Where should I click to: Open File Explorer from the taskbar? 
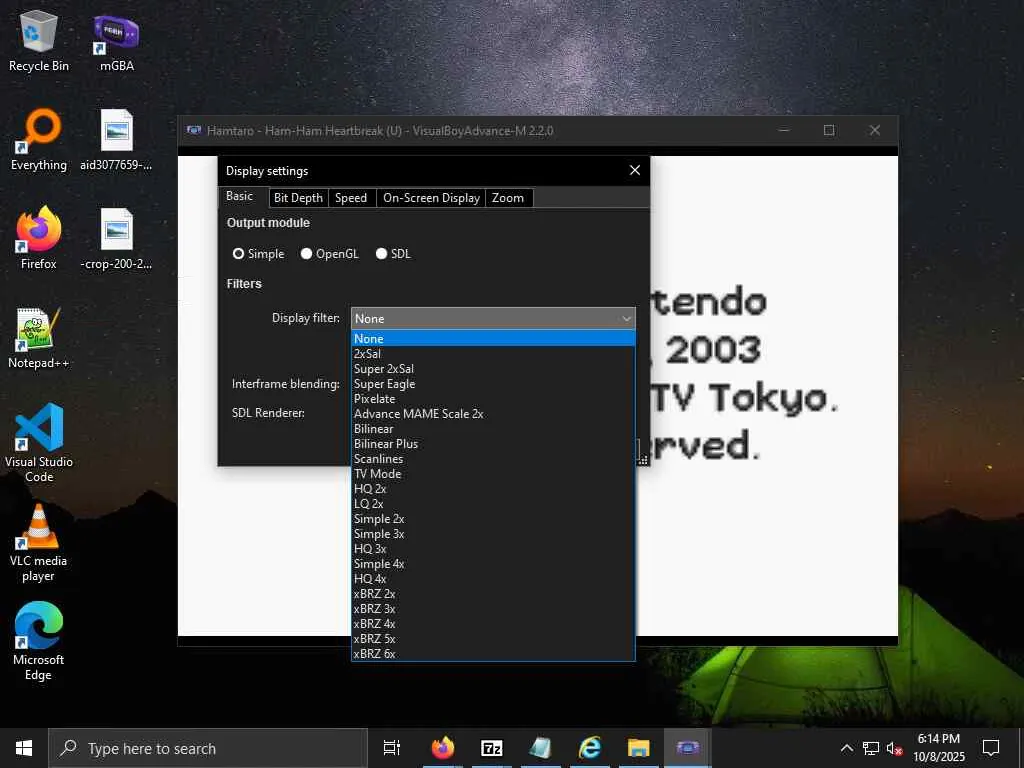(639, 748)
